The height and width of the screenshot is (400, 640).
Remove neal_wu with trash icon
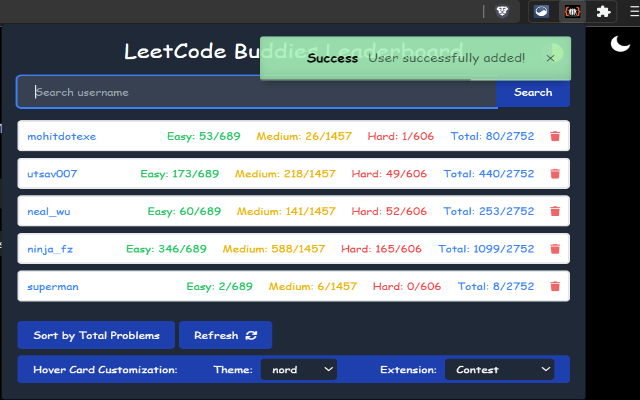click(x=555, y=211)
